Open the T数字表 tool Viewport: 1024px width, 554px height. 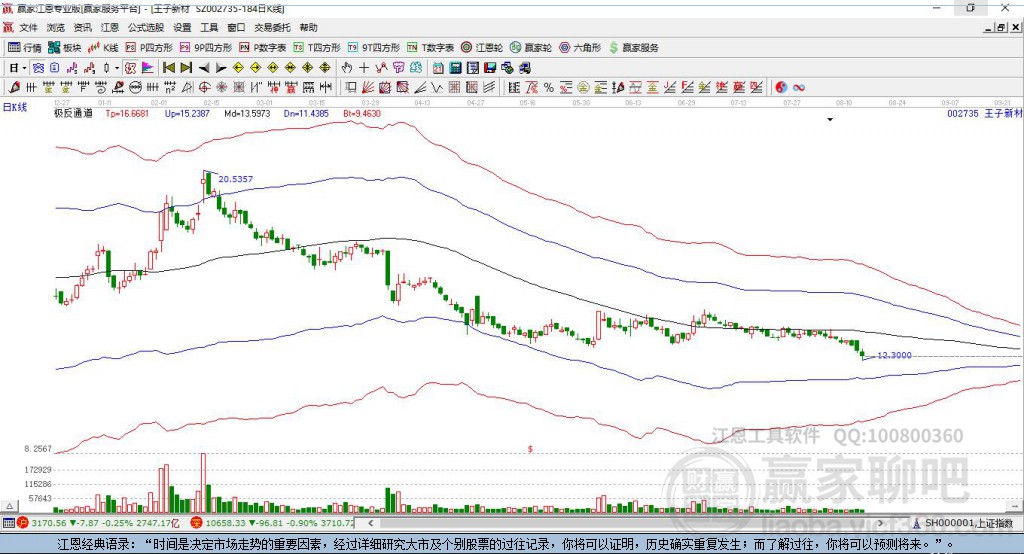coord(430,48)
